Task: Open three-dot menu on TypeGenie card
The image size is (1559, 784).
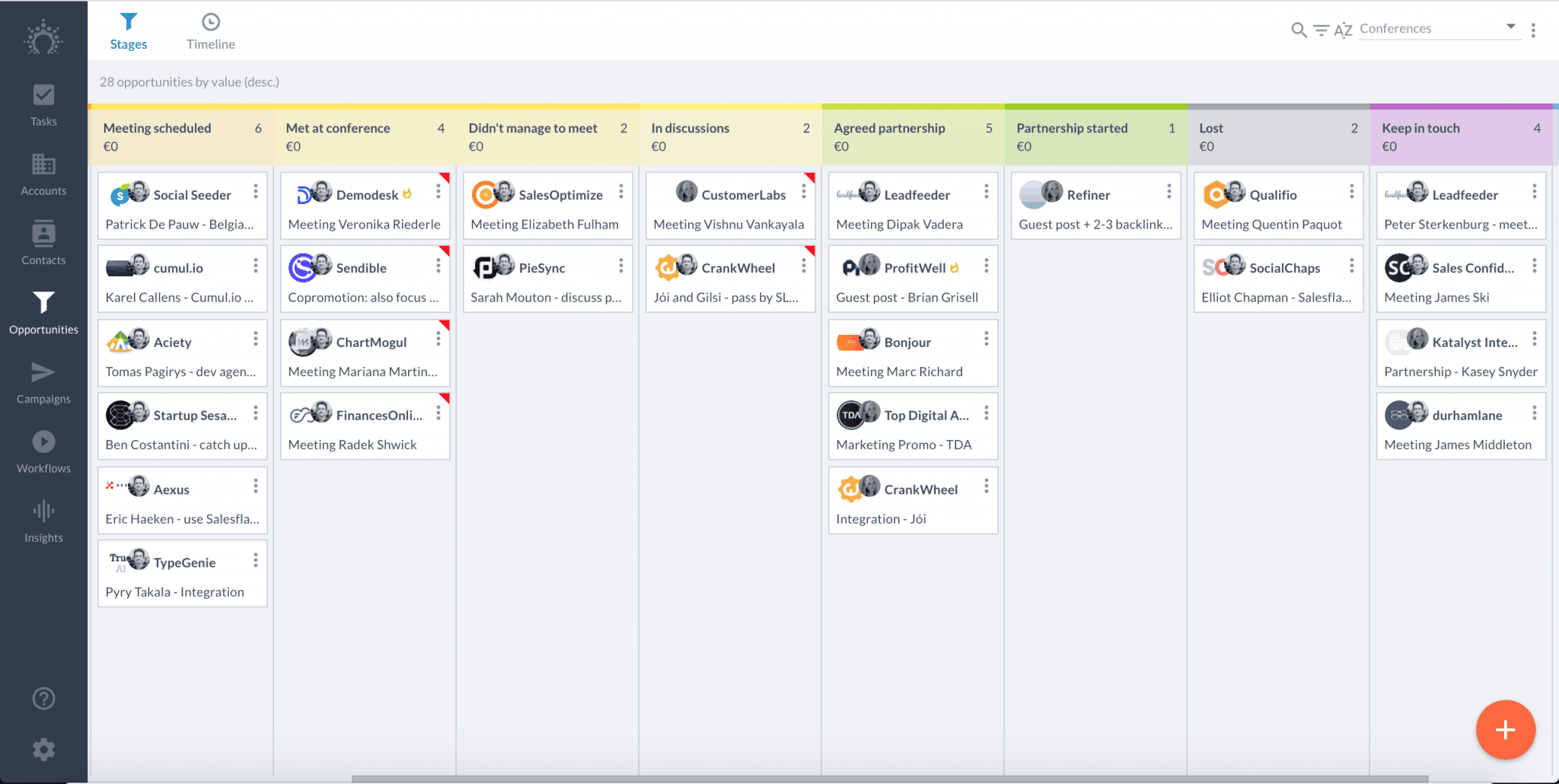Action: point(256,560)
